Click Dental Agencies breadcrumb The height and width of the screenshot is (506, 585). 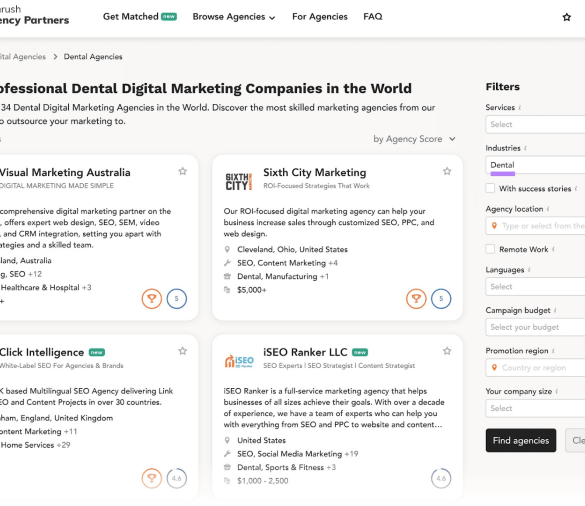coord(93,57)
